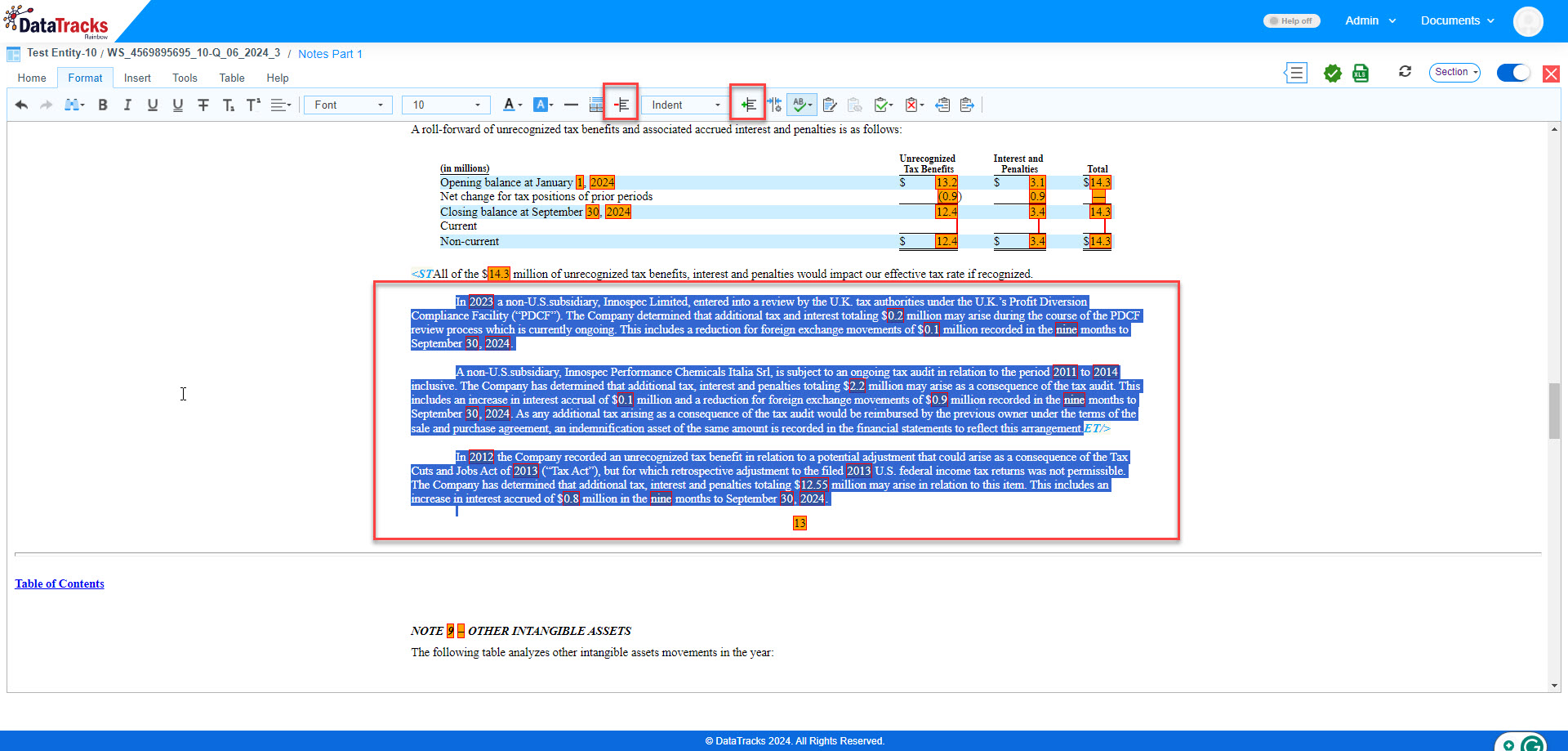
Task: Close the editor with red X
Action: (x=1551, y=74)
